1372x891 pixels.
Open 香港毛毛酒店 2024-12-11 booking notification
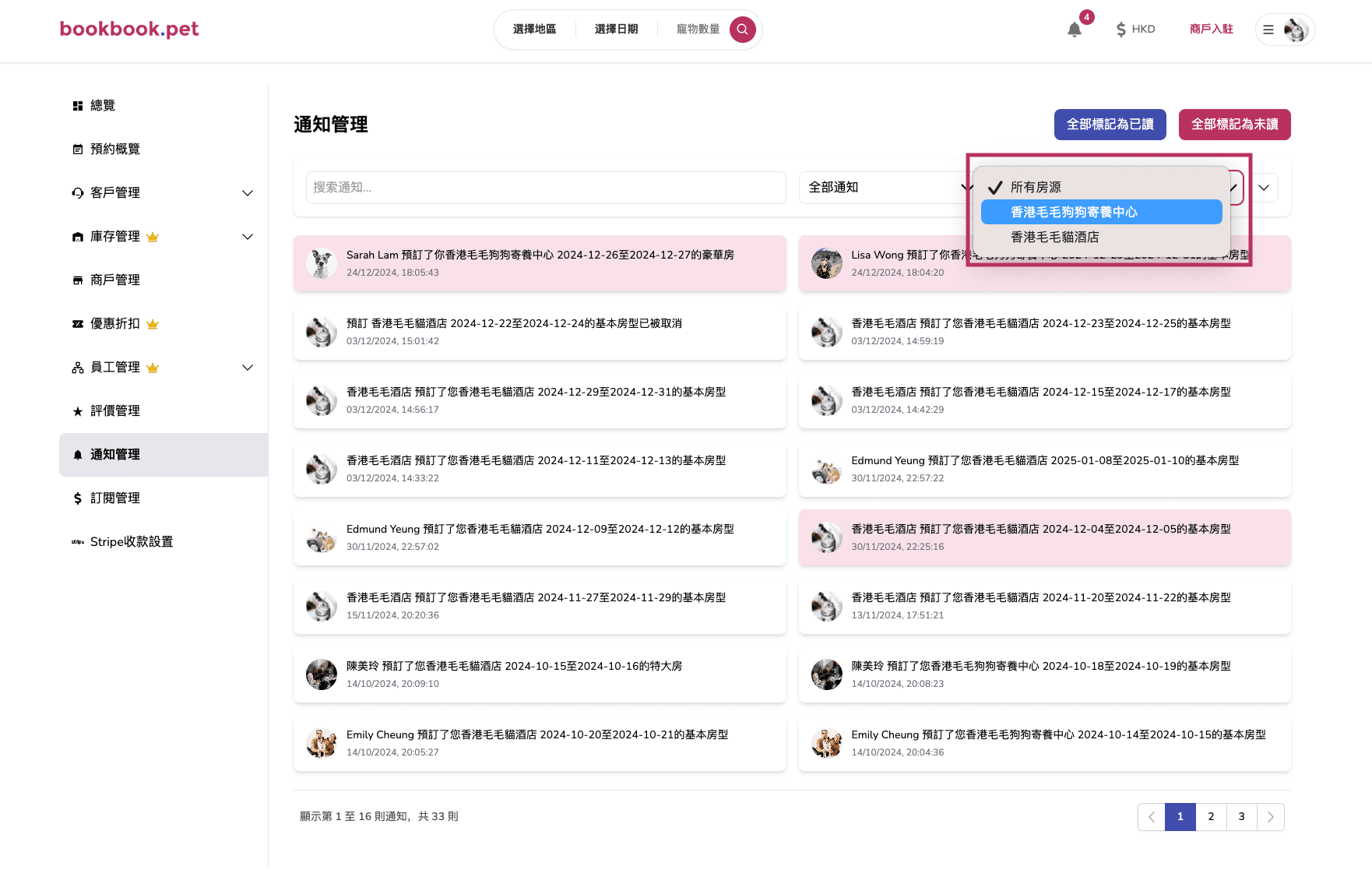(x=540, y=469)
